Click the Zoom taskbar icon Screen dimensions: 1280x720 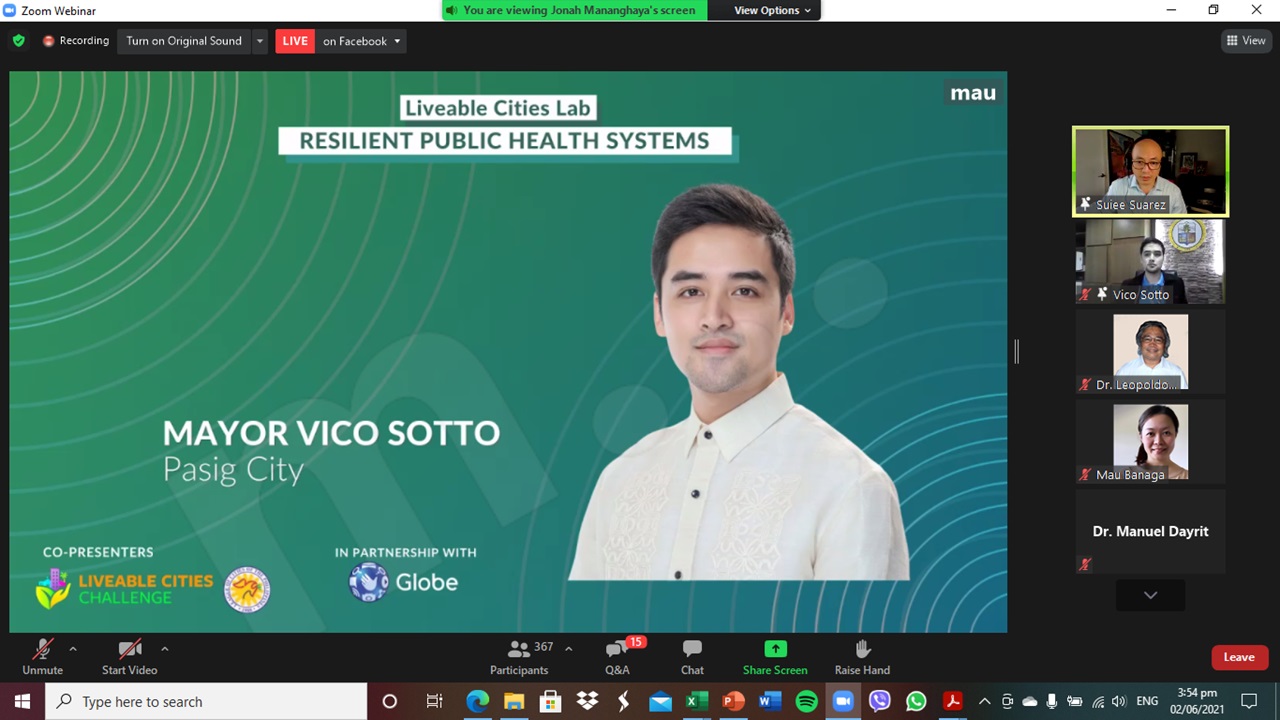(843, 701)
